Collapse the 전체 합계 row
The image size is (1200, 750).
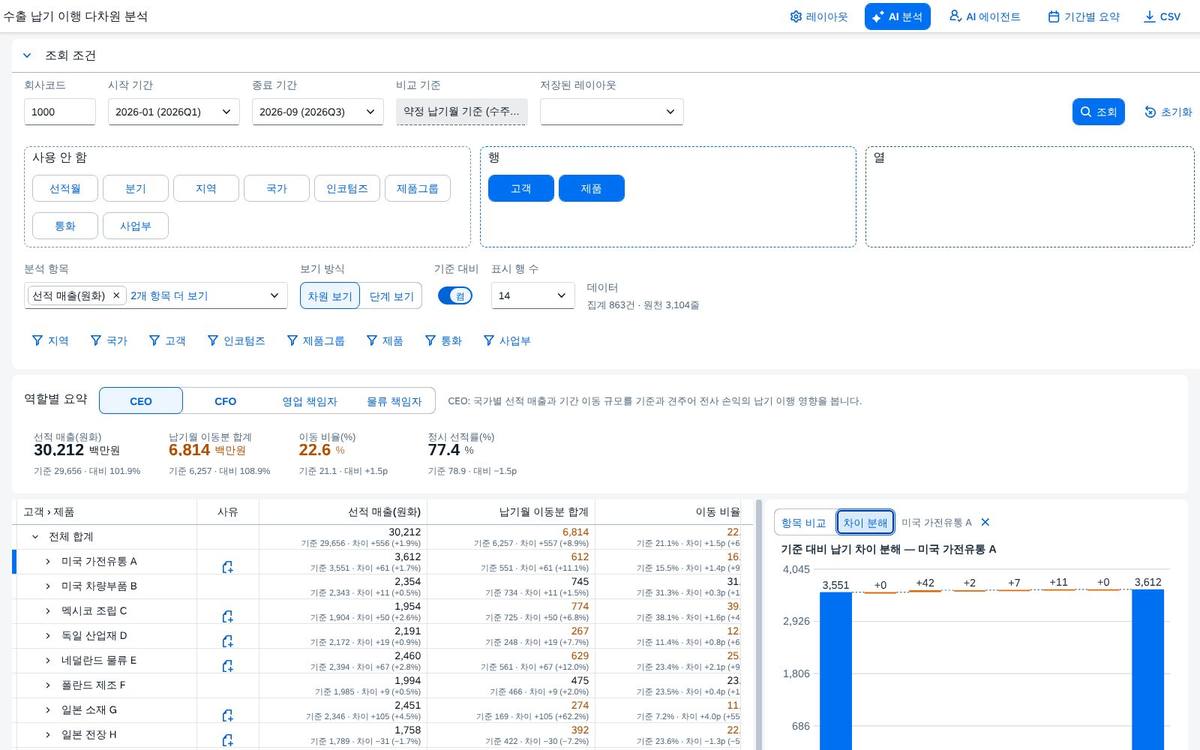(35, 536)
